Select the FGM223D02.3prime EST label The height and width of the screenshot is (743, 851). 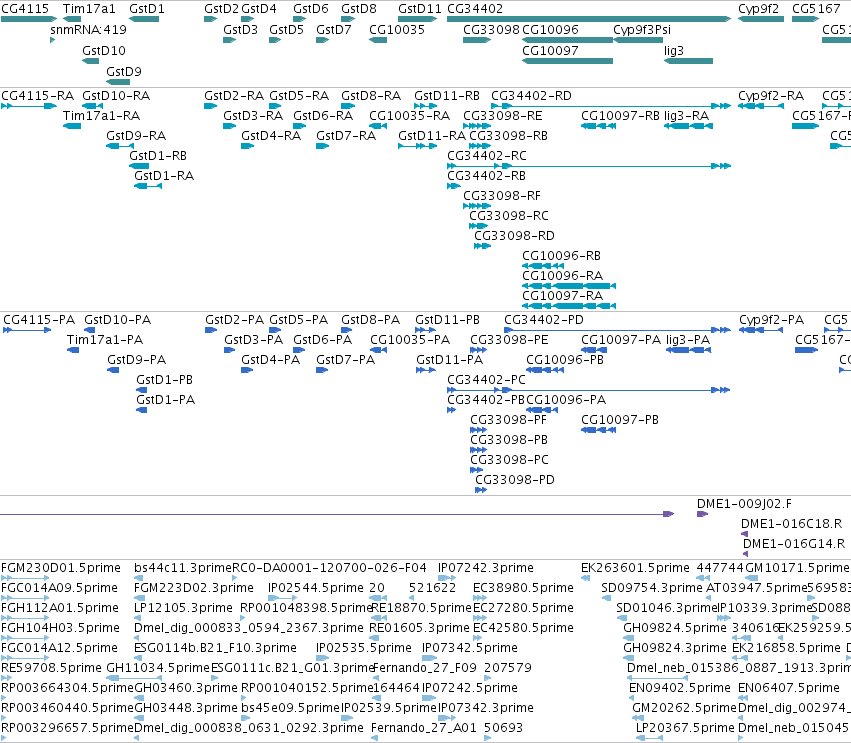(x=194, y=588)
